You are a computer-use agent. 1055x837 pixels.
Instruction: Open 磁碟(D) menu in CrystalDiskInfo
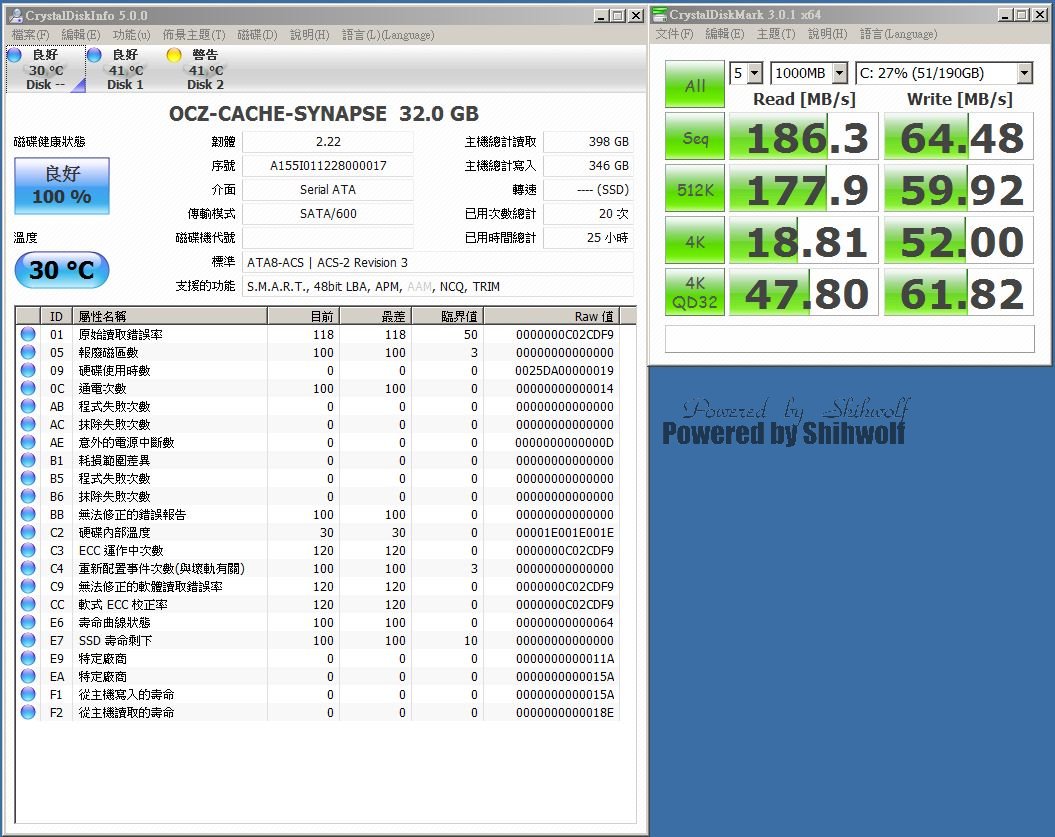point(257,34)
